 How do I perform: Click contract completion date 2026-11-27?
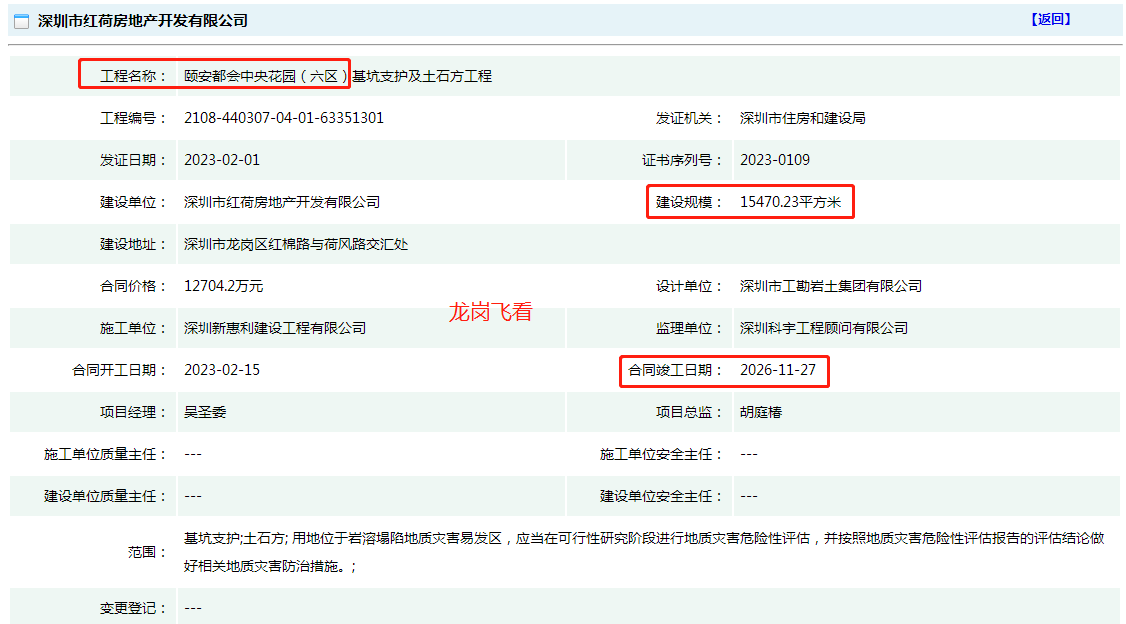tap(778, 370)
